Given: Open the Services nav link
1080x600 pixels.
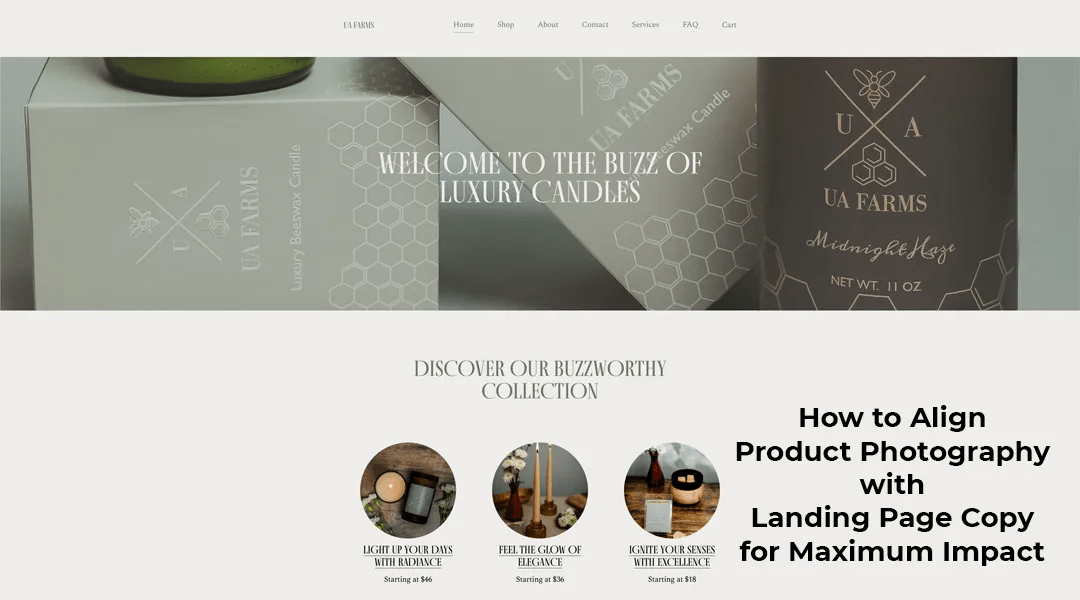Looking at the screenshot, I should (x=645, y=25).
